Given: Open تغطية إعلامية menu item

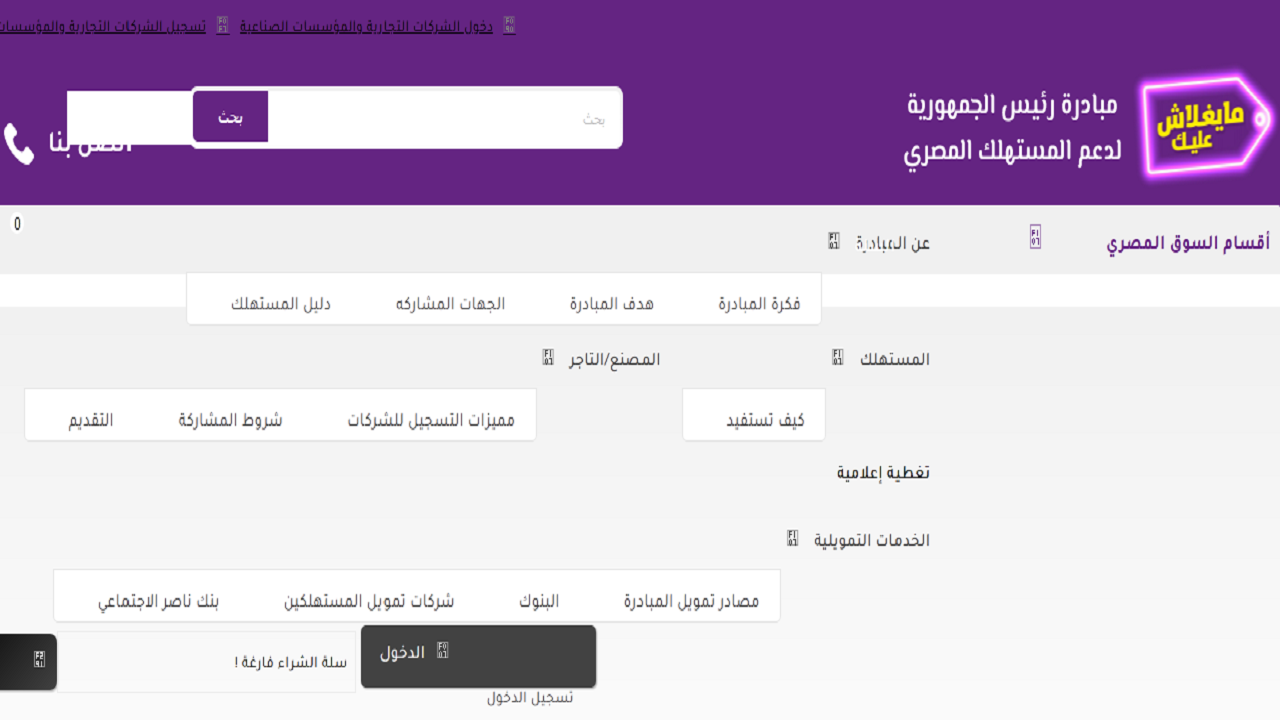Looking at the screenshot, I should pyautogui.click(x=884, y=472).
